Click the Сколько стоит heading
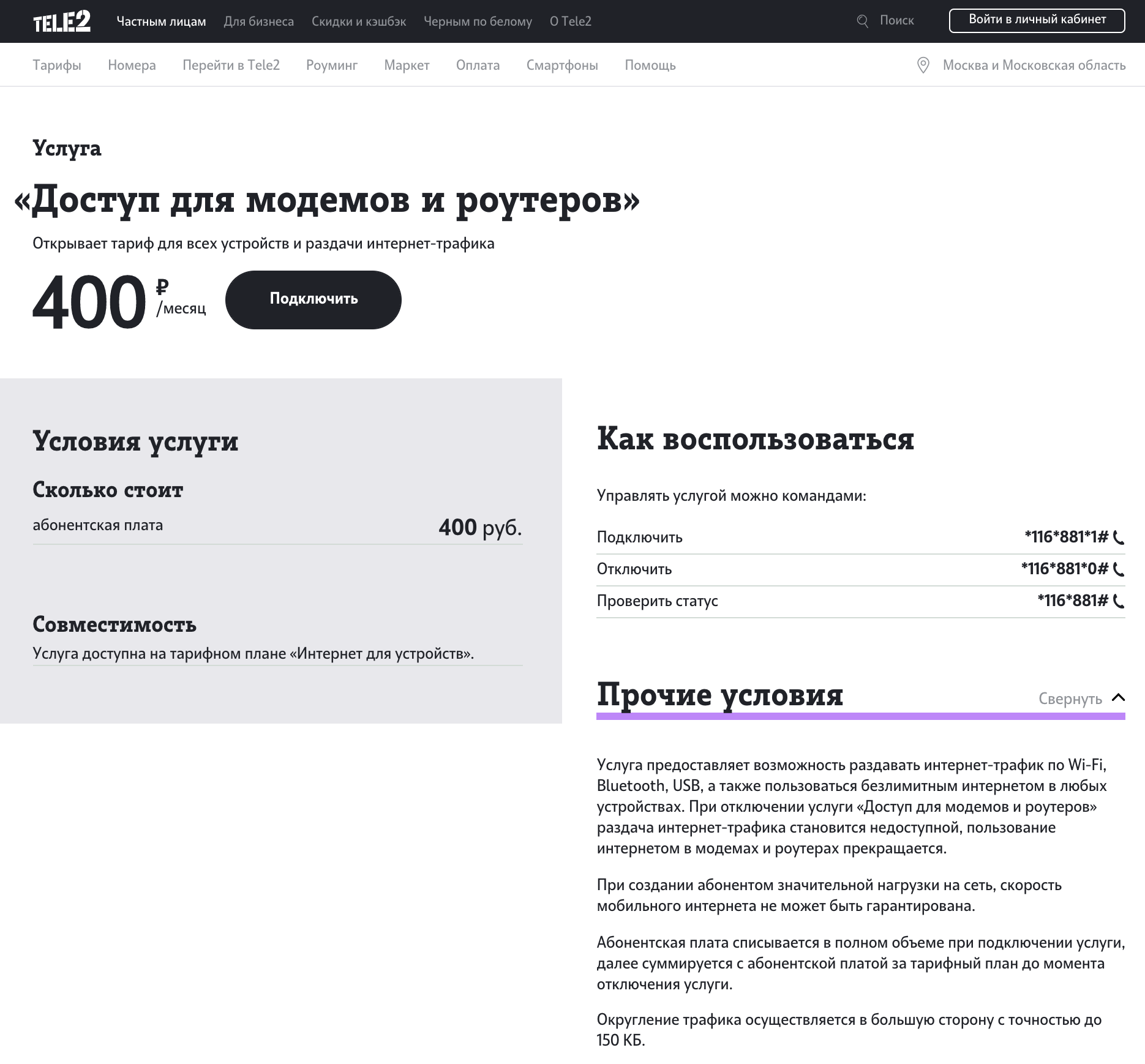The width and height of the screenshot is (1145, 1064). point(108,490)
